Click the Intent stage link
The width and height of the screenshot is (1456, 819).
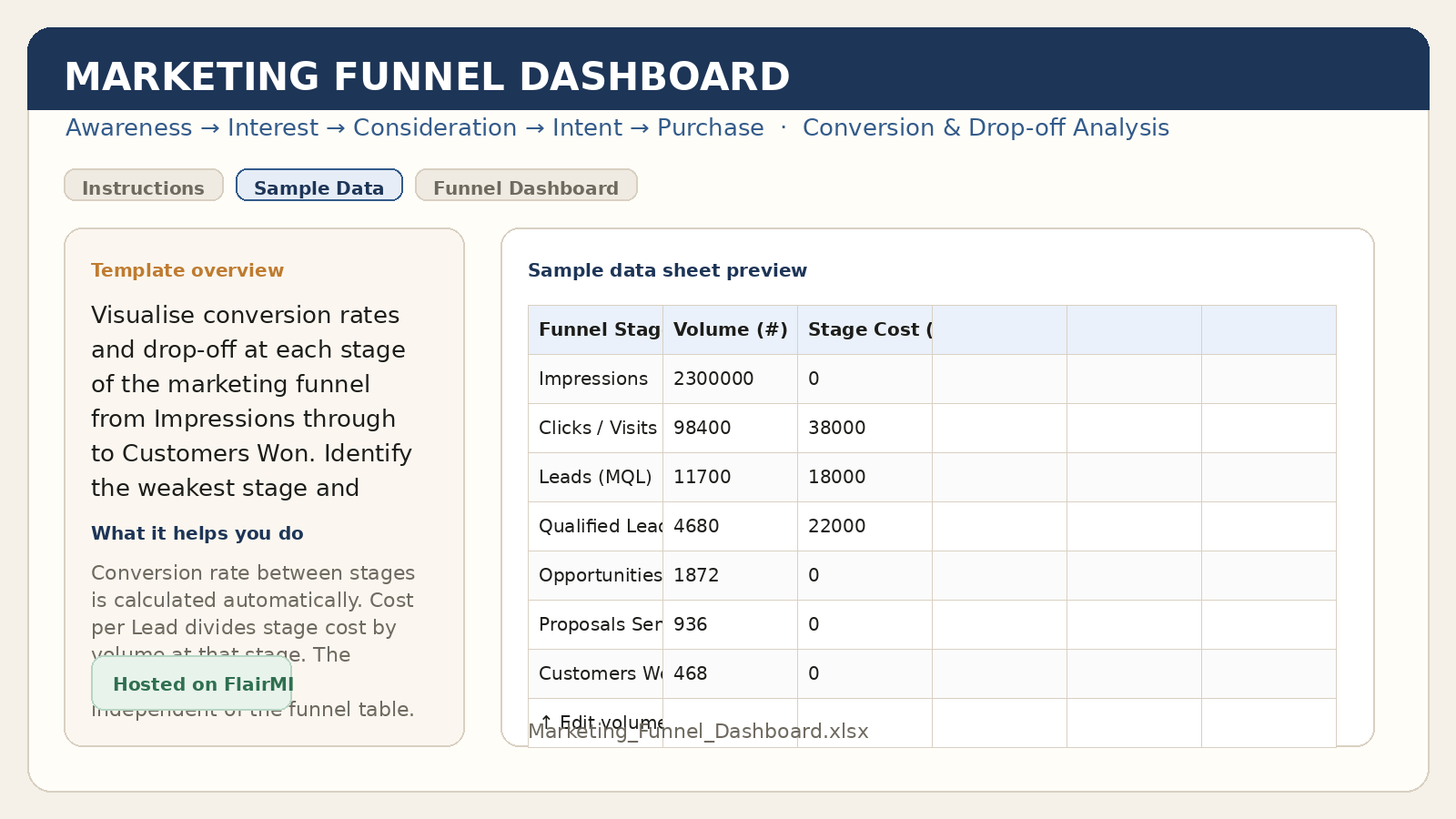(587, 127)
